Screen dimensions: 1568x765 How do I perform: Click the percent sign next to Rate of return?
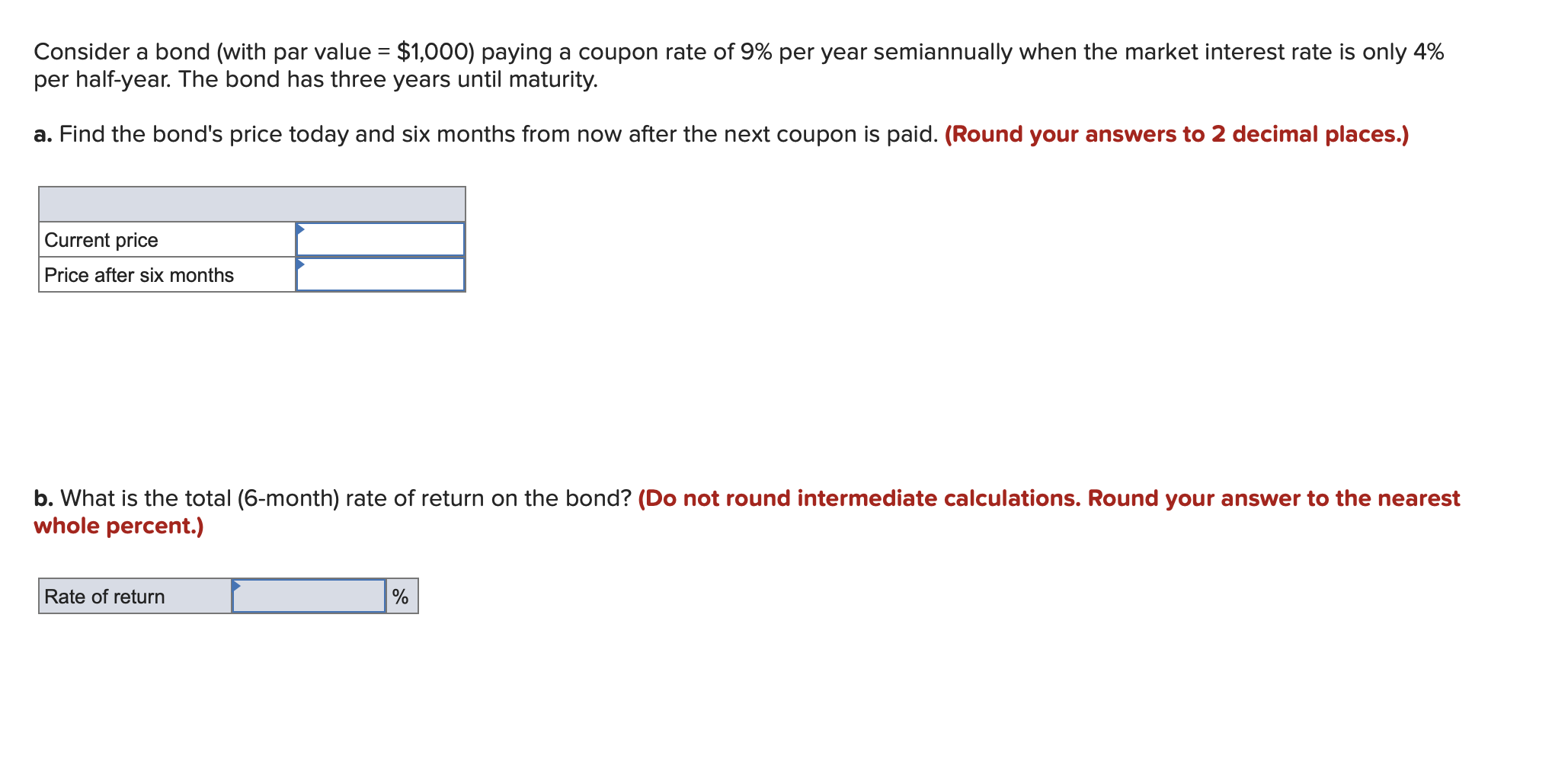tap(400, 597)
